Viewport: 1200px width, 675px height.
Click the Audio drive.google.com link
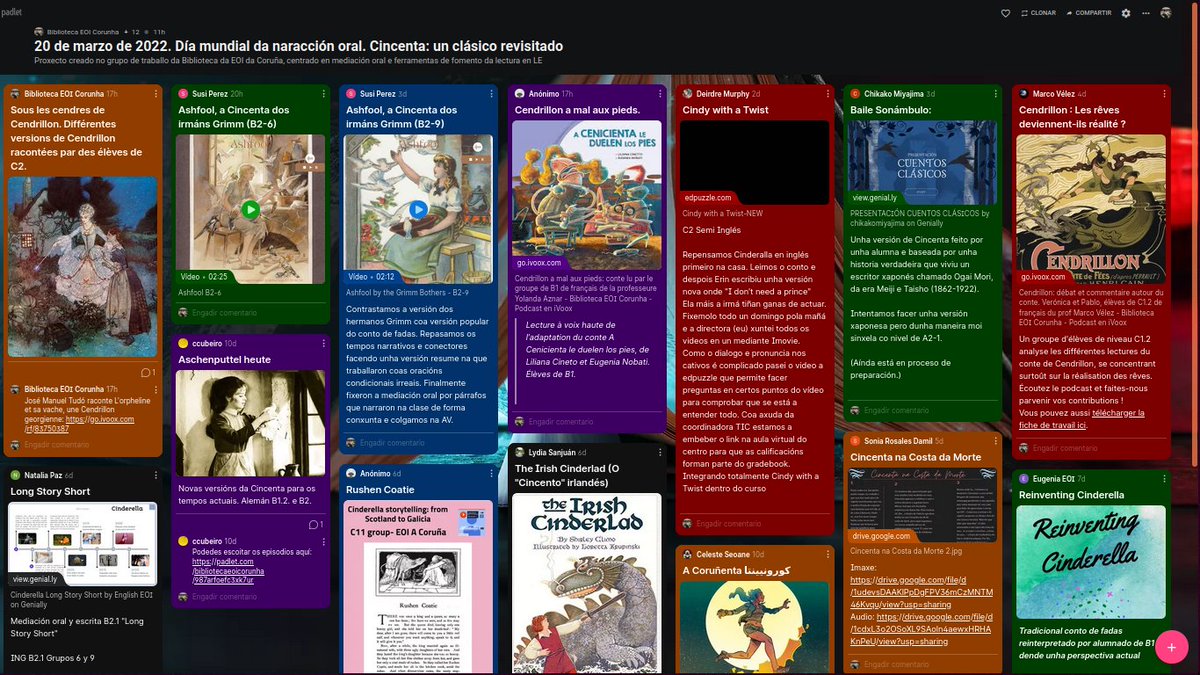click(x=921, y=629)
